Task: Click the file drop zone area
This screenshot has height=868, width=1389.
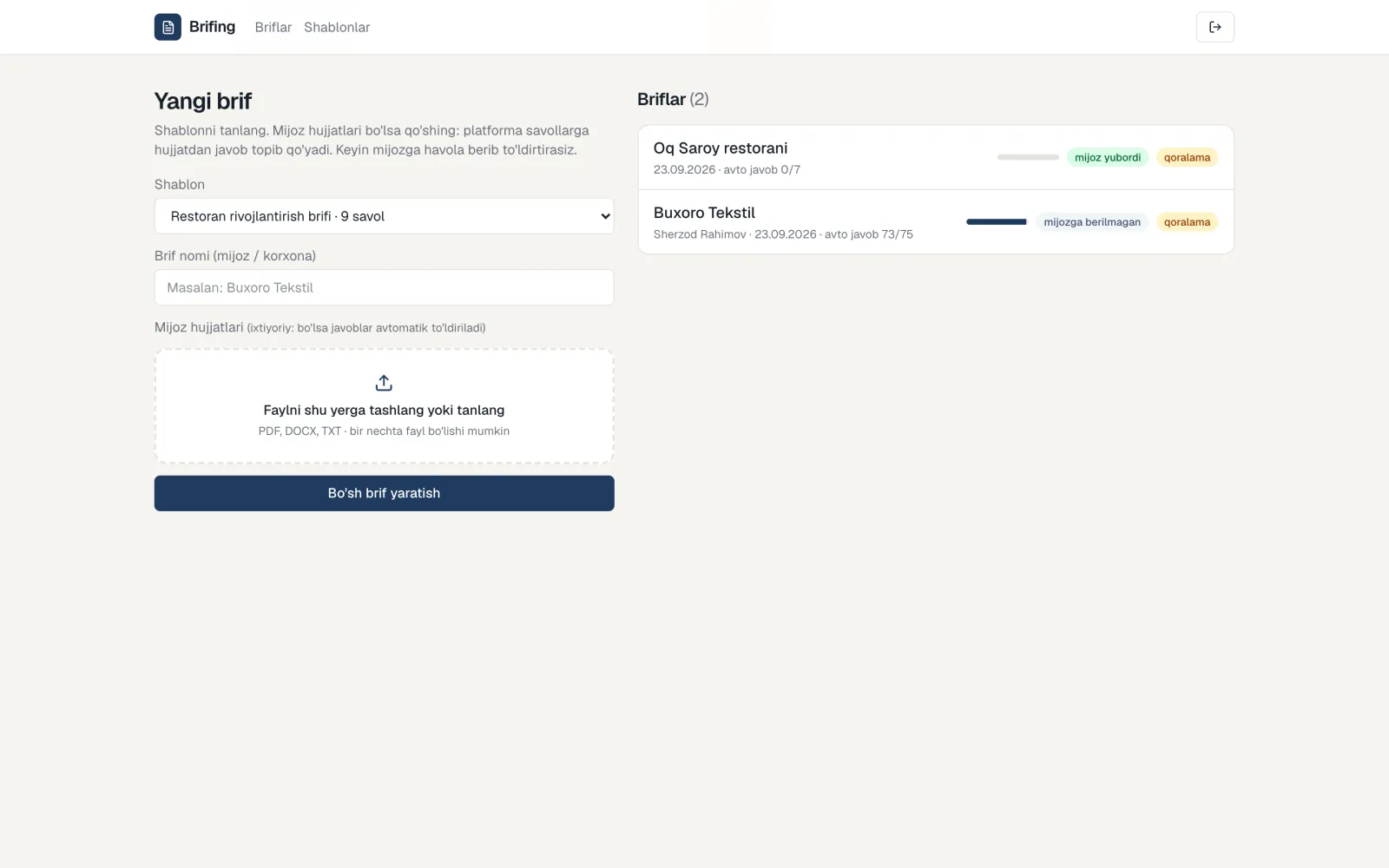Action: click(x=384, y=406)
